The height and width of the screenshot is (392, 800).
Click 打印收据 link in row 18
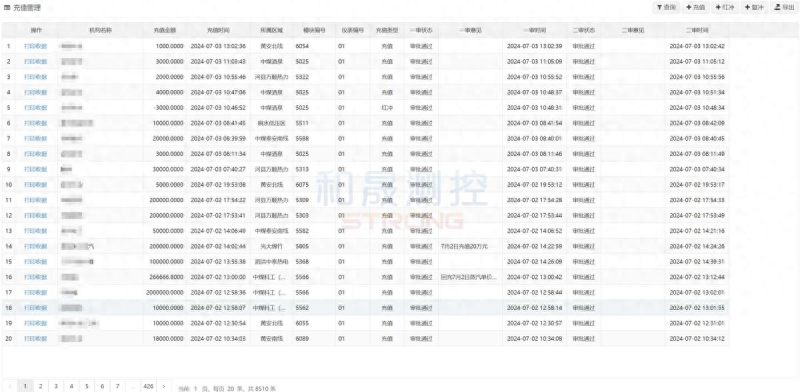36,308
